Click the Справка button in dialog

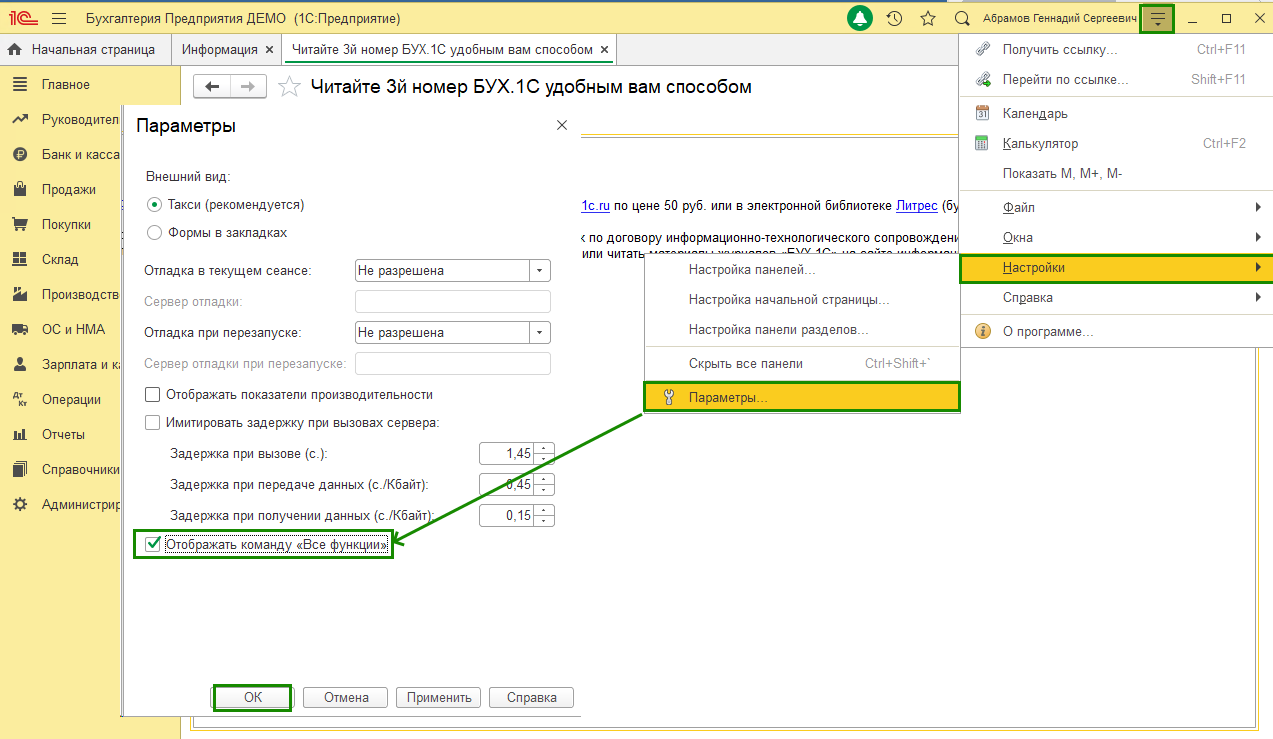[531, 697]
